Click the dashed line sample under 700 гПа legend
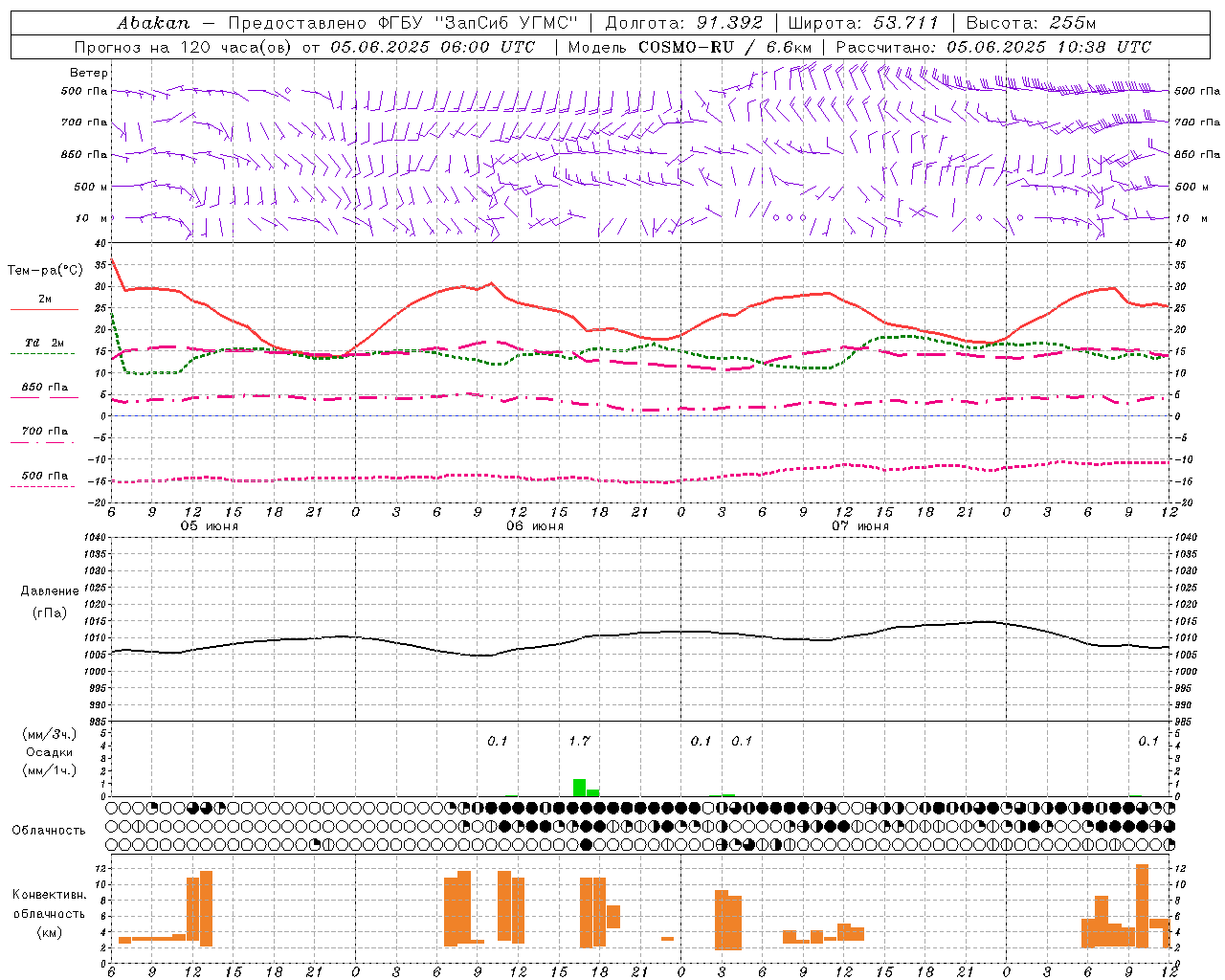Screen dimensions: 1225x980 [x=42, y=443]
